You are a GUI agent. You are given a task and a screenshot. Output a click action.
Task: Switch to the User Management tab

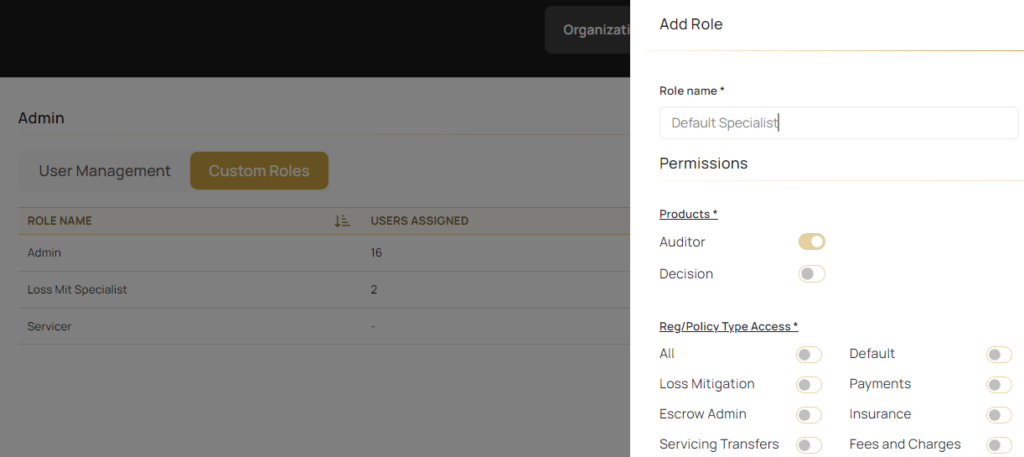click(105, 171)
